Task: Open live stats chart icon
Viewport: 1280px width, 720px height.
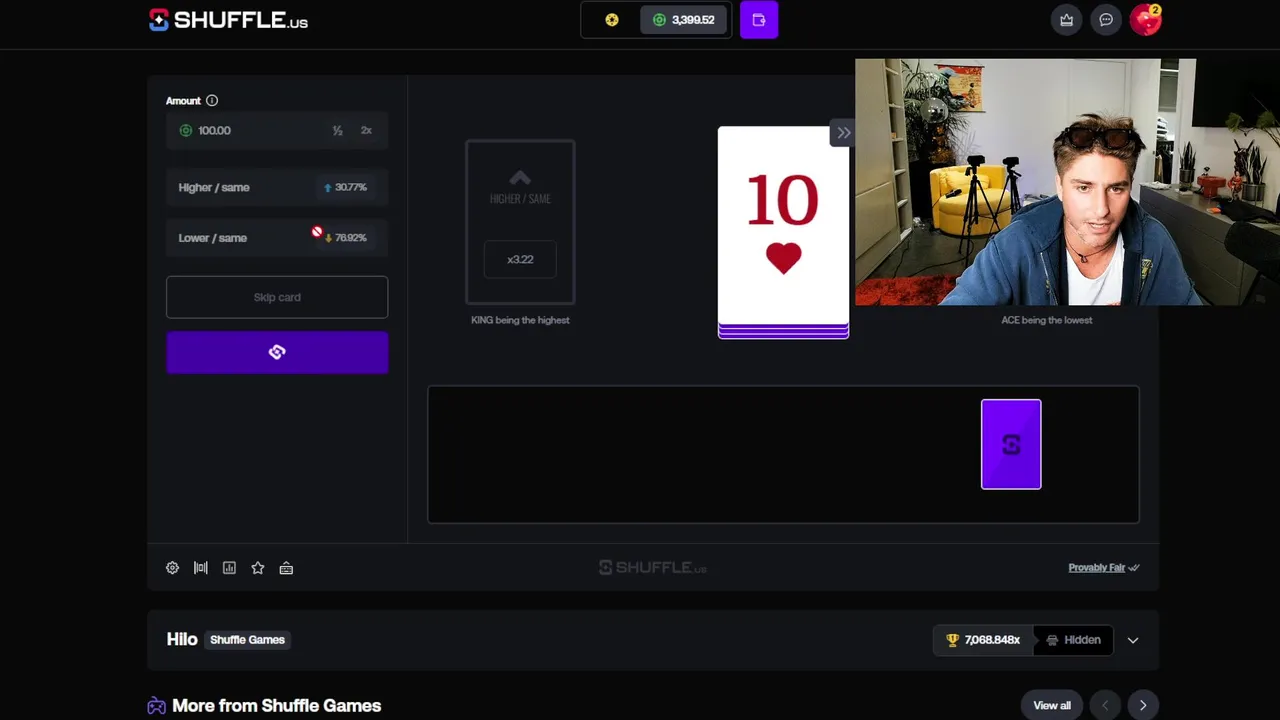Action: 229,568
